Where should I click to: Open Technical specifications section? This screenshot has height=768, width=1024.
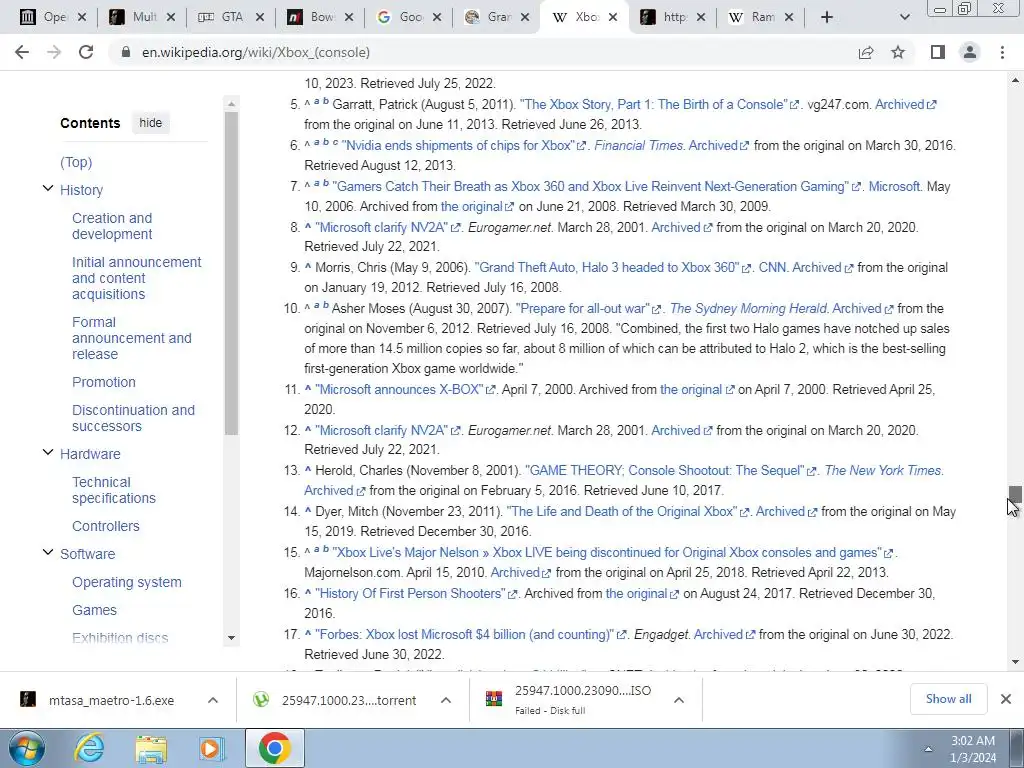tap(114, 490)
